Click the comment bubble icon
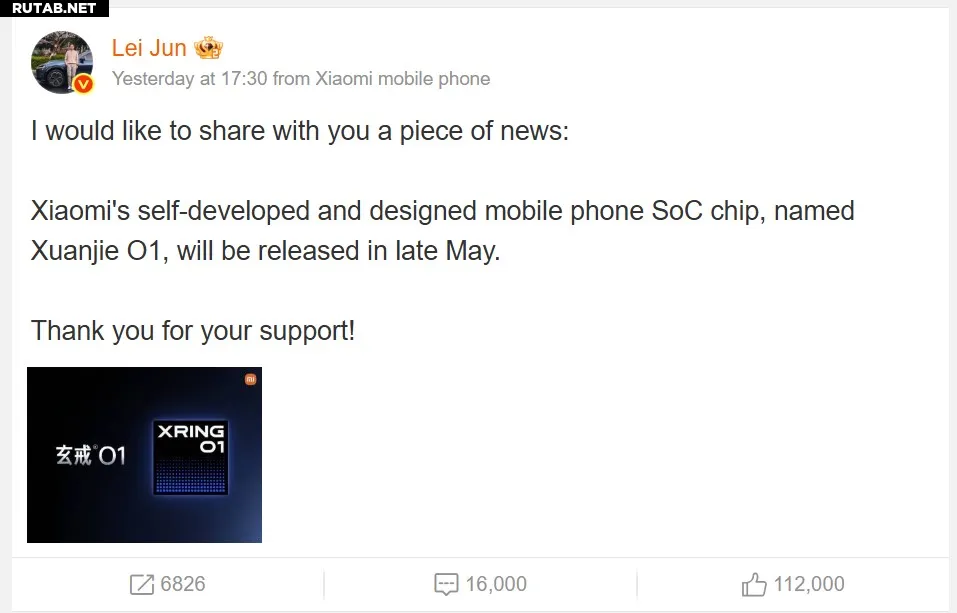The image size is (957, 613). 446,584
